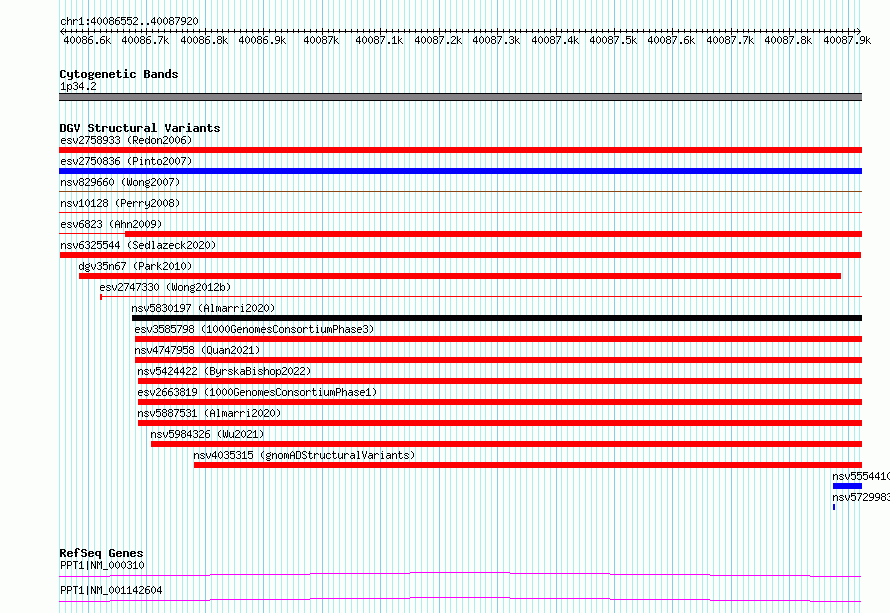Open the DGV Structural Variants track title

pos(140,128)
